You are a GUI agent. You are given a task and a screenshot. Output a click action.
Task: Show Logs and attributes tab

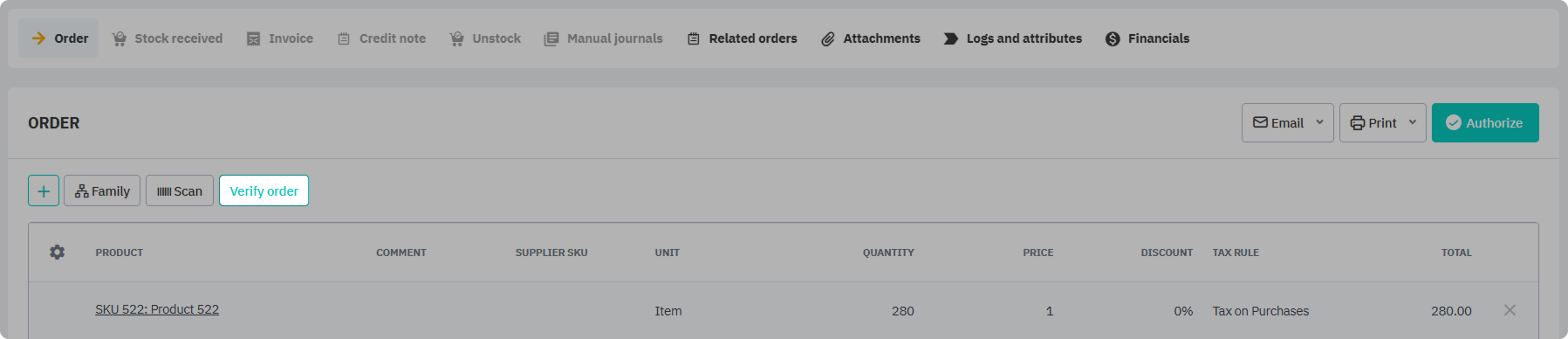[1013, 38]
